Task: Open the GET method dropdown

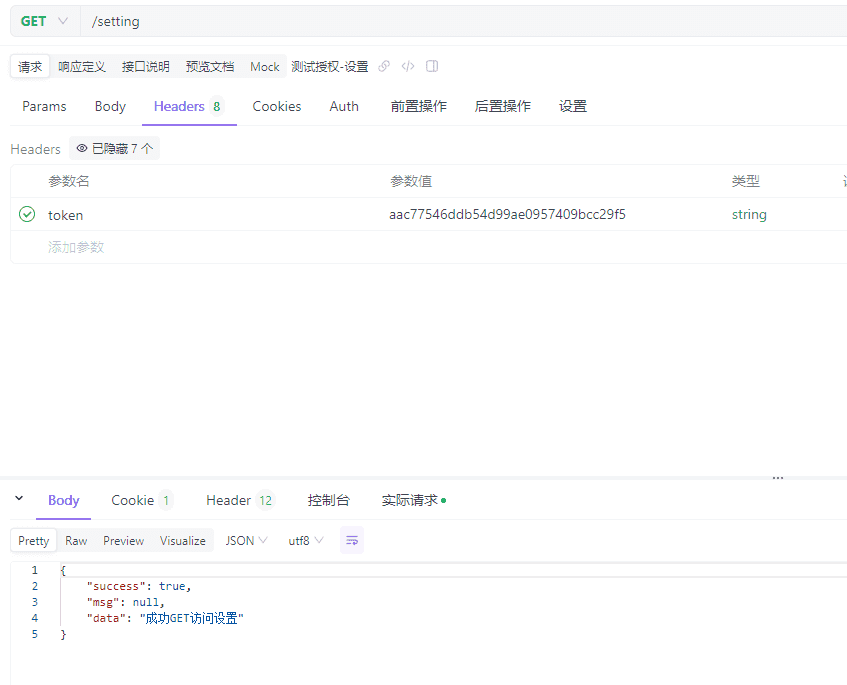Action: 45,22
